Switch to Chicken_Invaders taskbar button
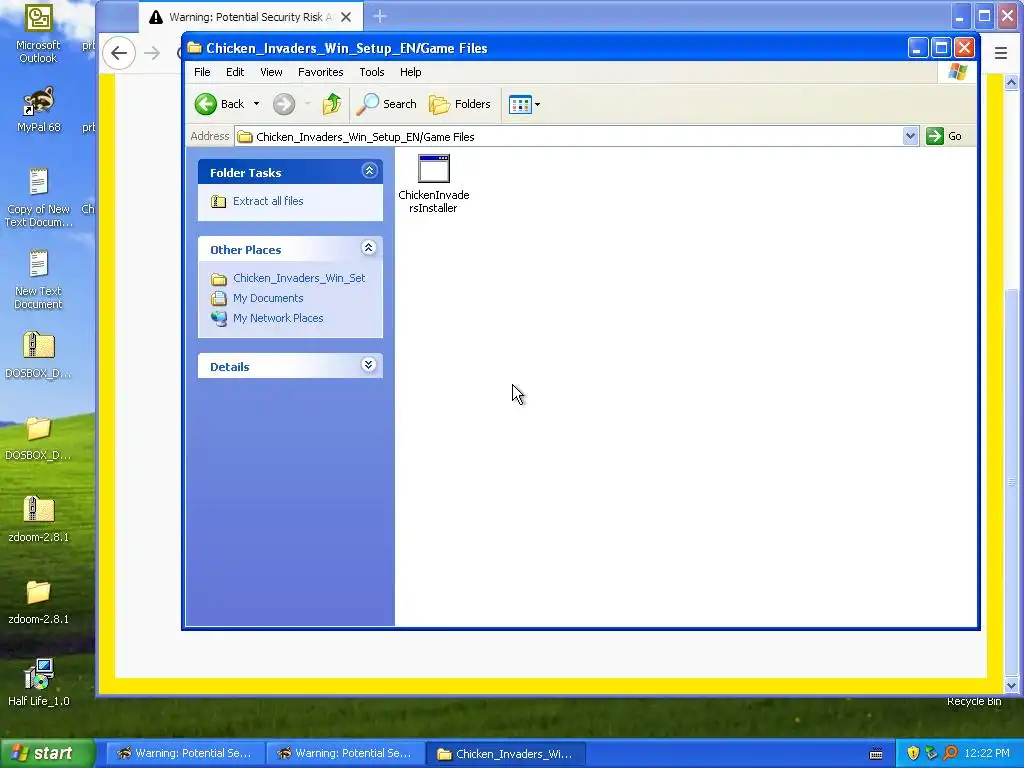 tap(505, 753)
